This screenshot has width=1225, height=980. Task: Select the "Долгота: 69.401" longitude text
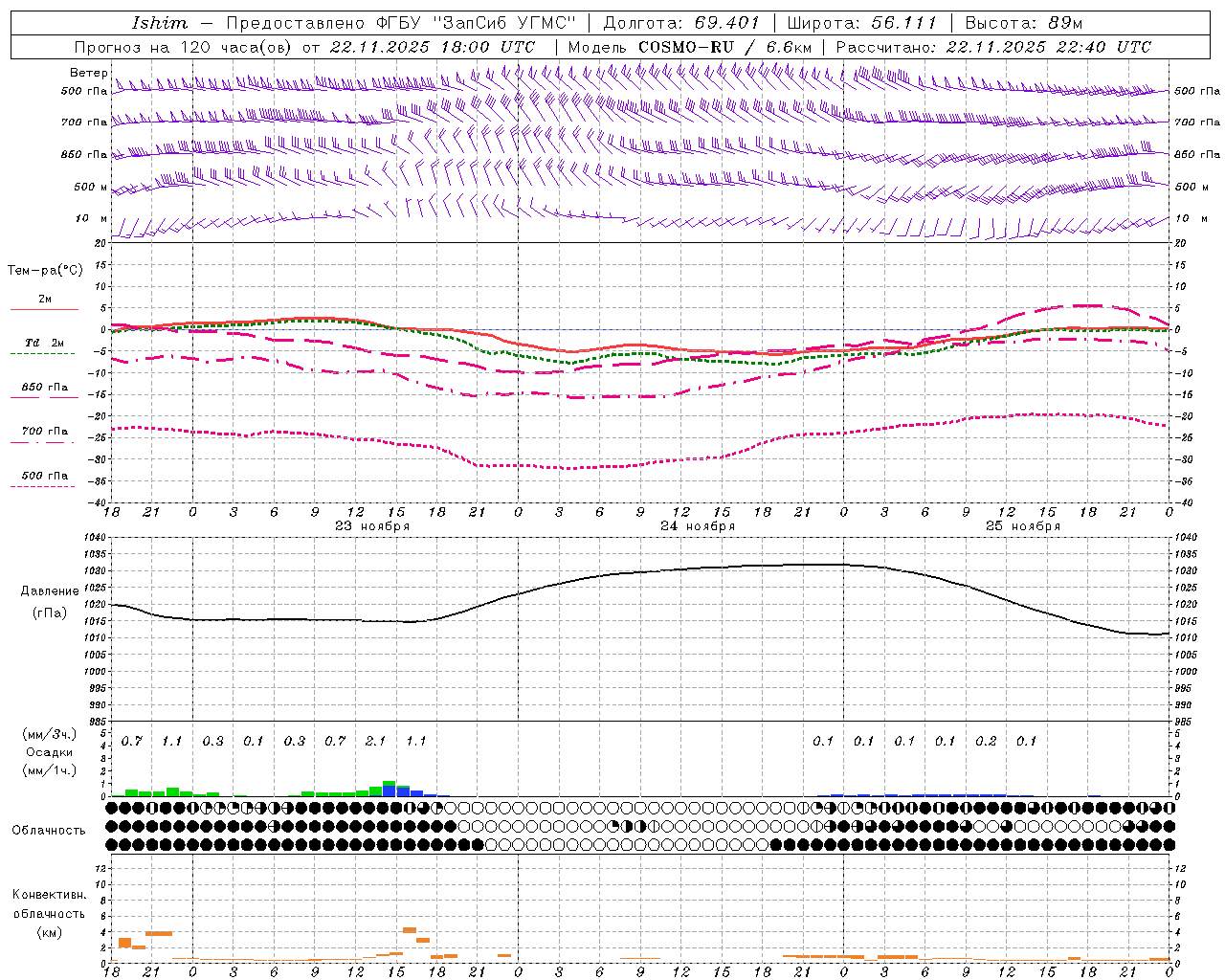pos(681,23)
